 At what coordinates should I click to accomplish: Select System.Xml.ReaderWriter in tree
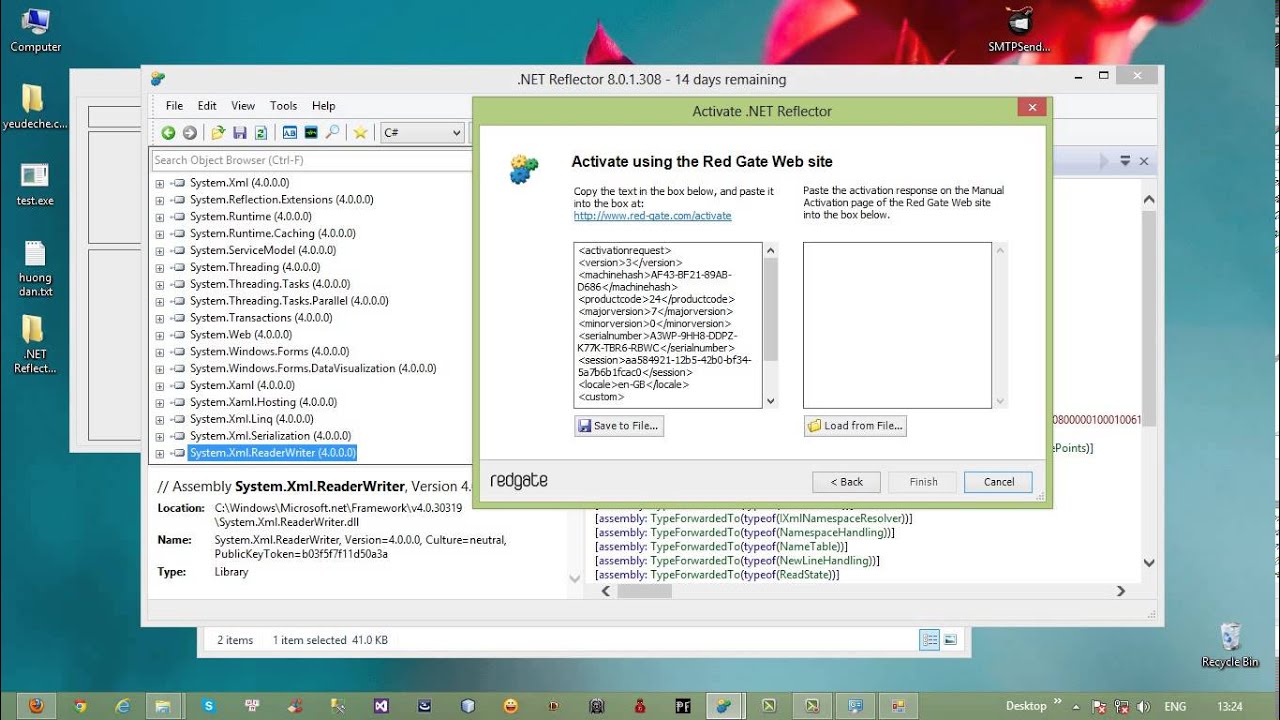[x=273, y=453]
